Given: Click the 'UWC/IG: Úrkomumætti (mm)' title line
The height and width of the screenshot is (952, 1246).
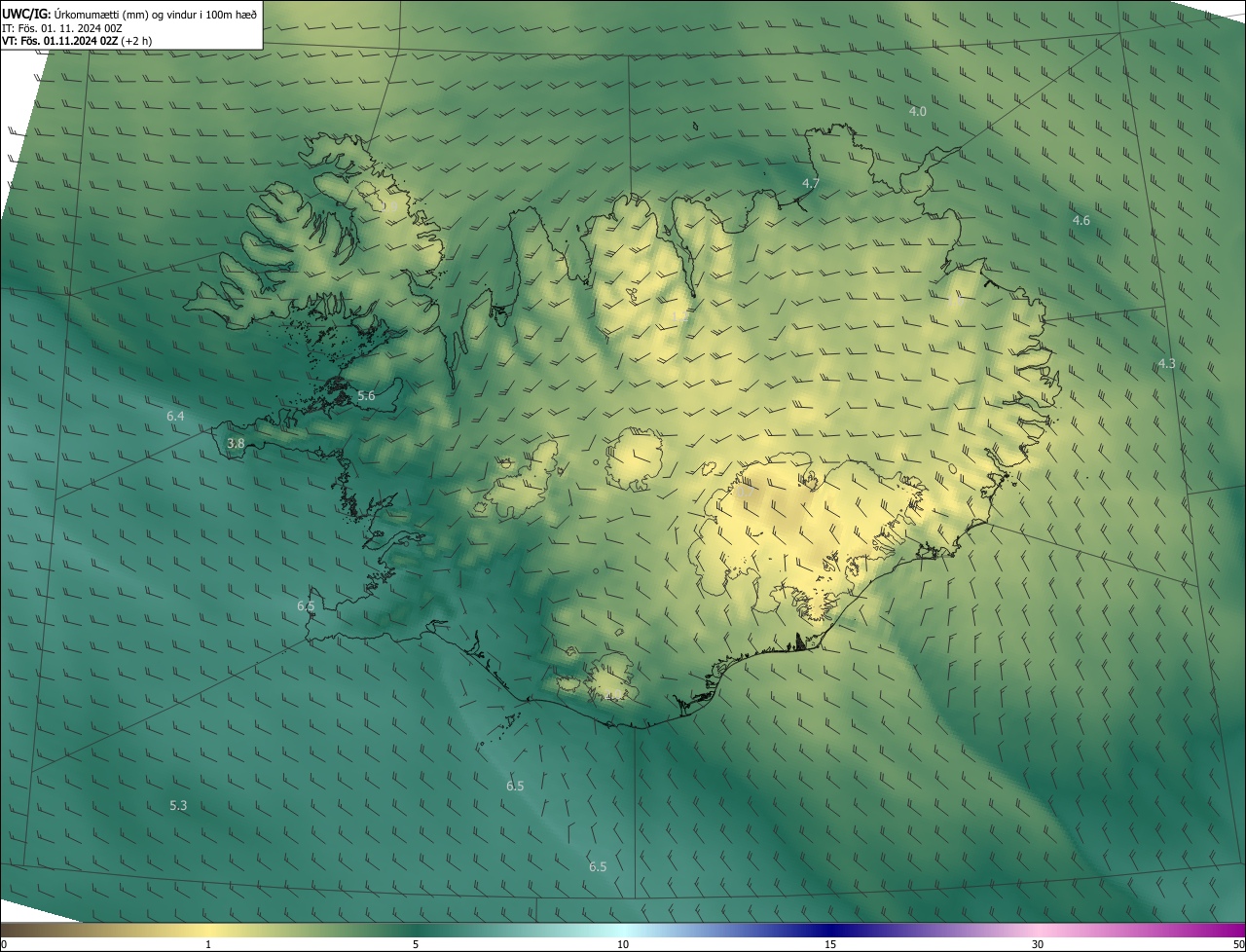Looking at the screenshot, I should (x=129, y=14).
